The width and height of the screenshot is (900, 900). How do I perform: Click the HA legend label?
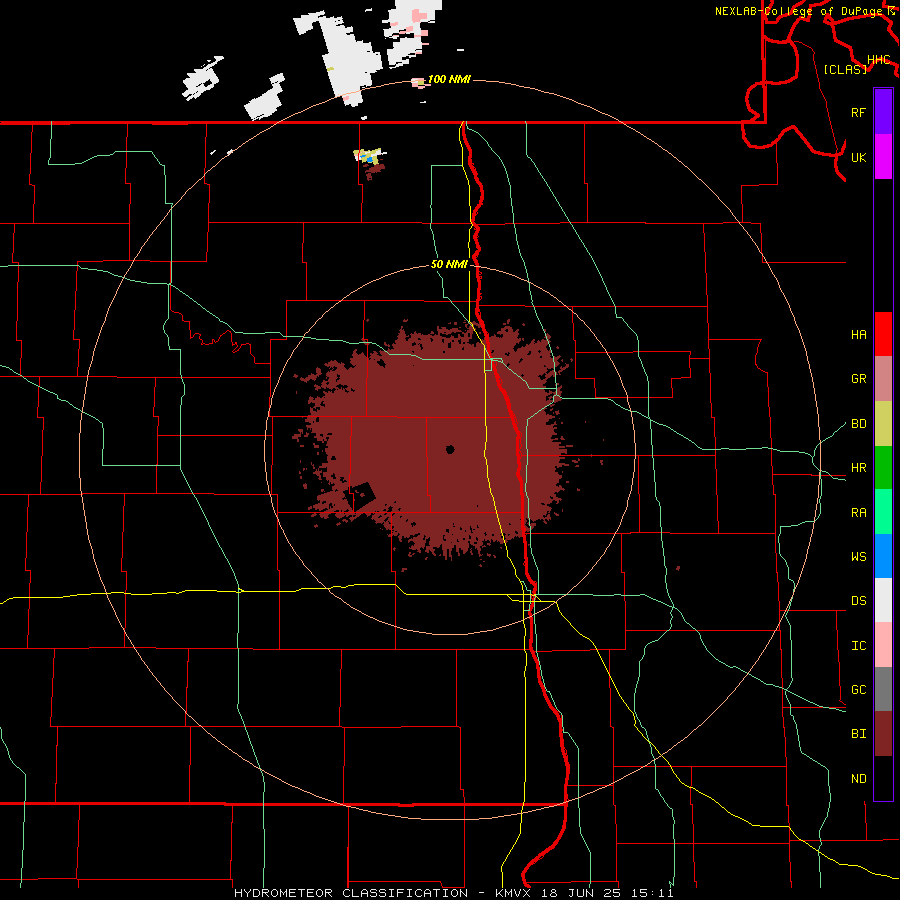click(858, 335)
